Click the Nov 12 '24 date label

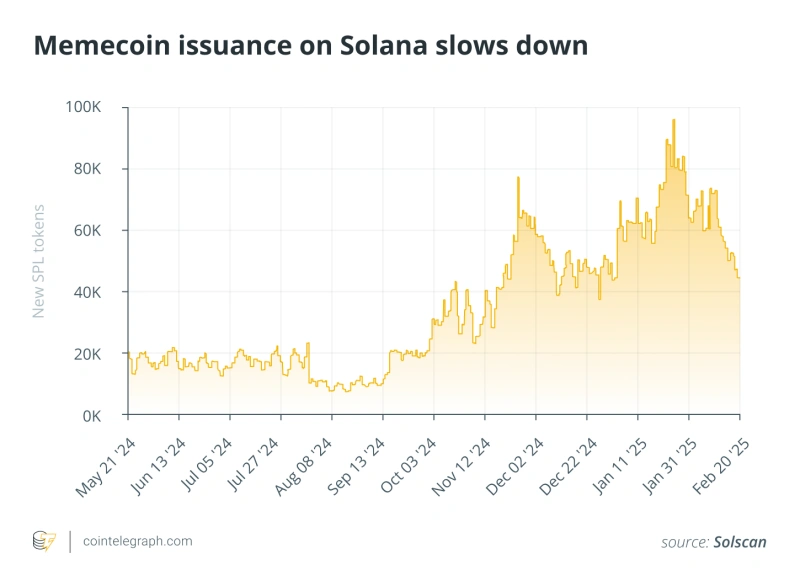[x=461, y=467]
